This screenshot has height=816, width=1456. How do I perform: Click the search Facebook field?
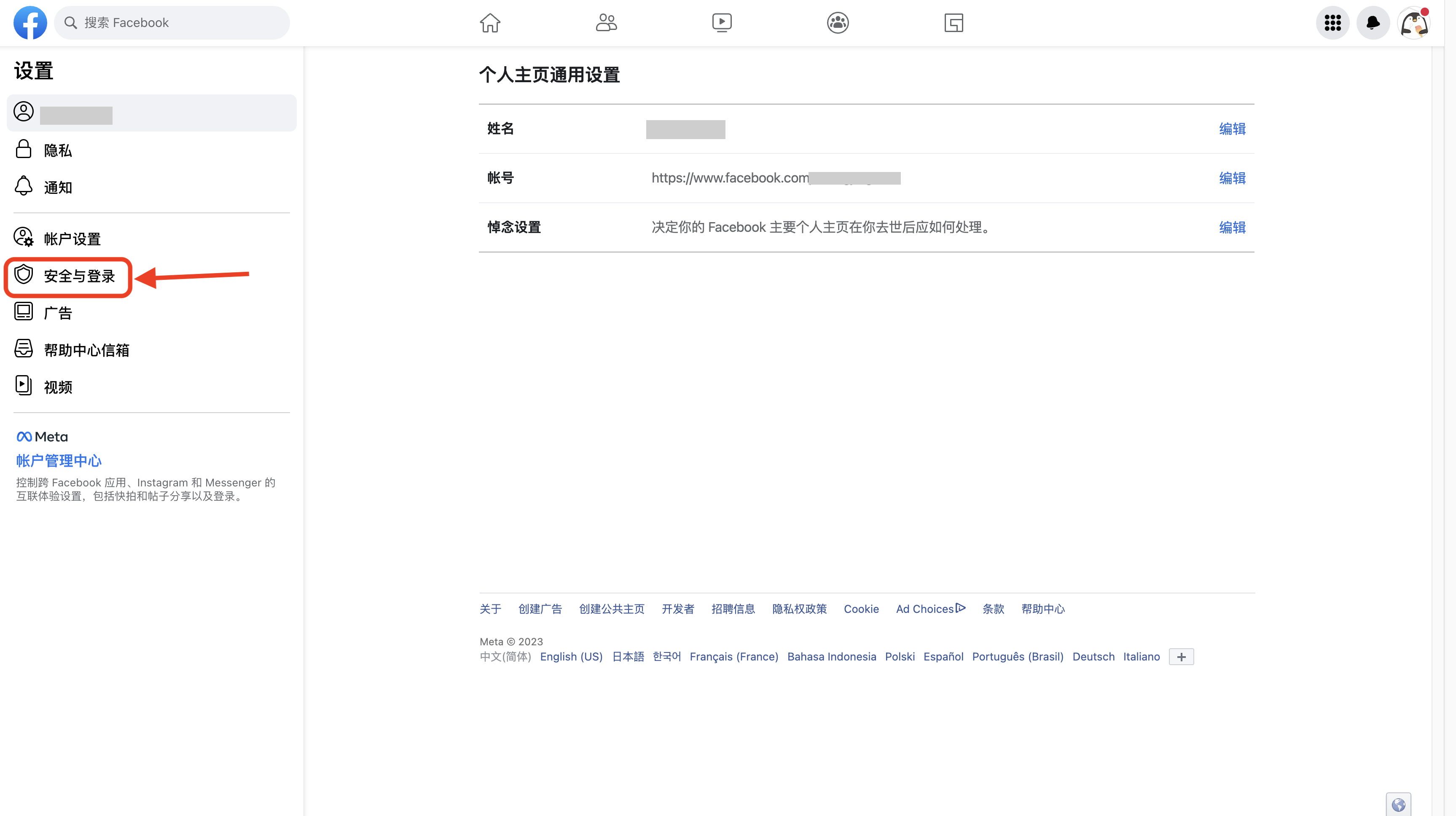coord(172,23)
